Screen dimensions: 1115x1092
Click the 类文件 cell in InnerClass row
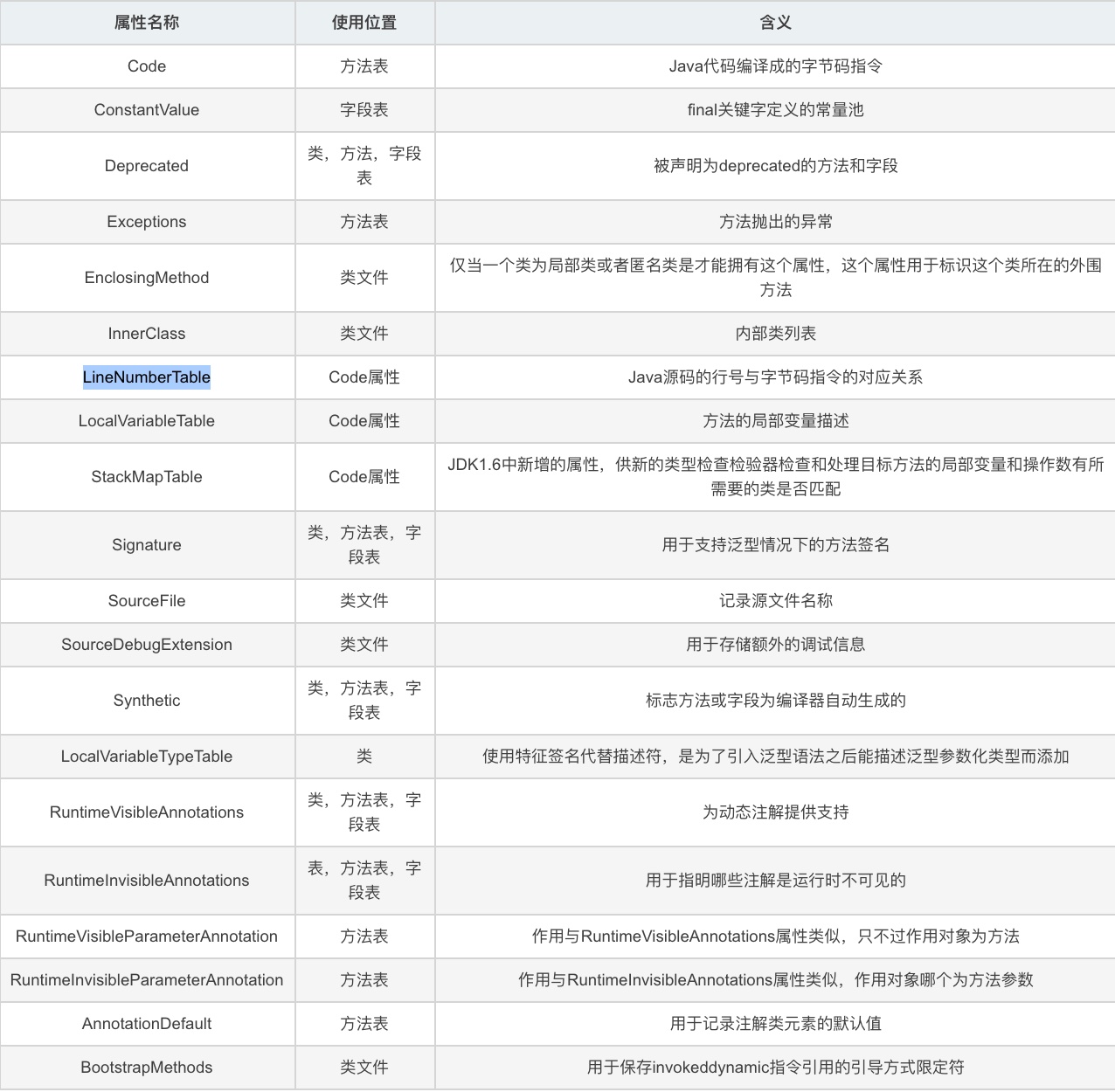364,334
